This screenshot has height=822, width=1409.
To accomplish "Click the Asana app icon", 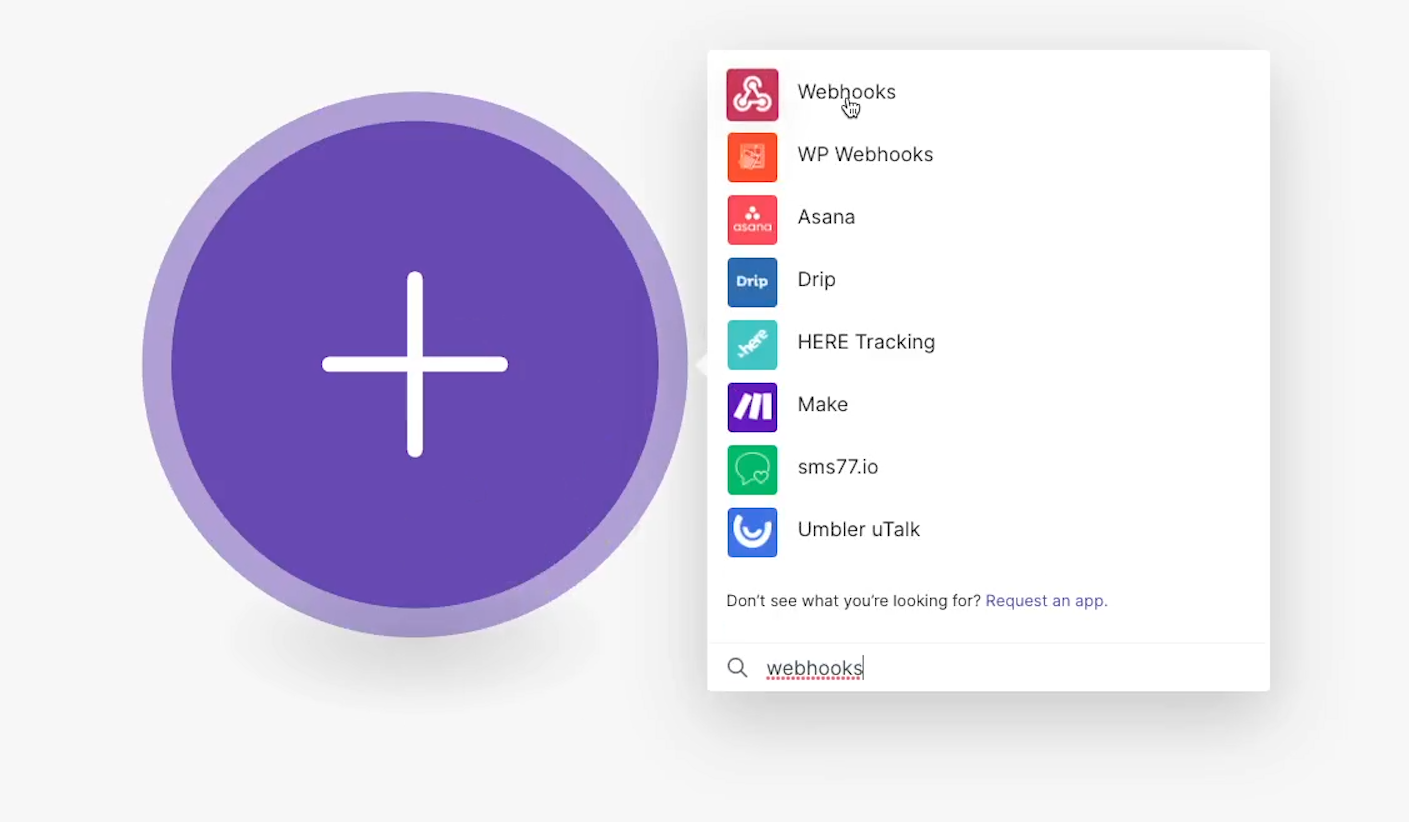I will [752, 220].
